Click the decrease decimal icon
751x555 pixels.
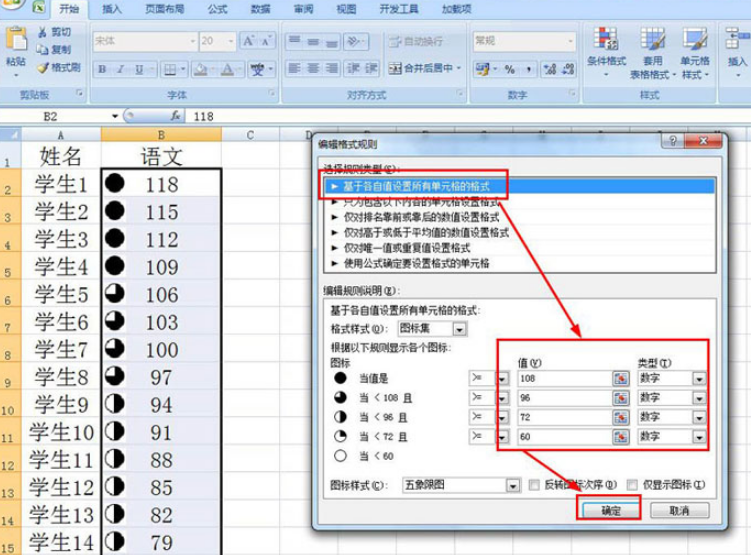pyautogui.click(x=568, y=69)
